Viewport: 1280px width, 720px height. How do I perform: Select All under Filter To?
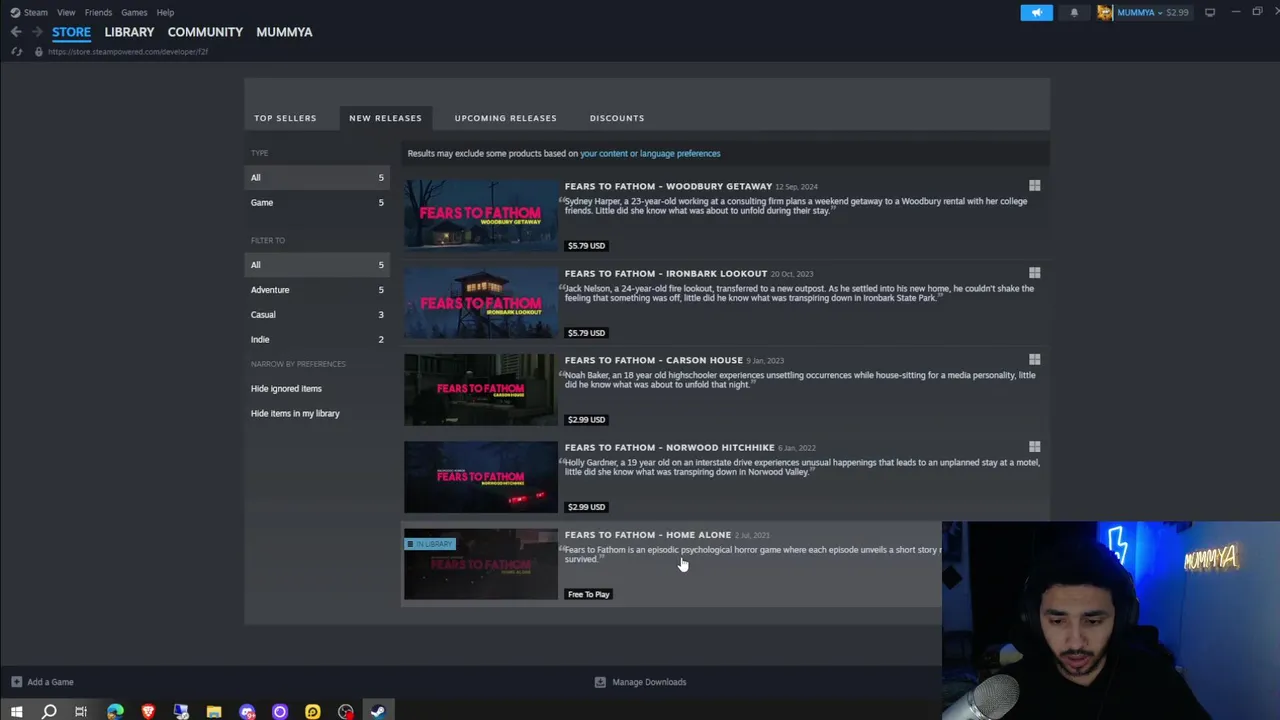[317, 265]
